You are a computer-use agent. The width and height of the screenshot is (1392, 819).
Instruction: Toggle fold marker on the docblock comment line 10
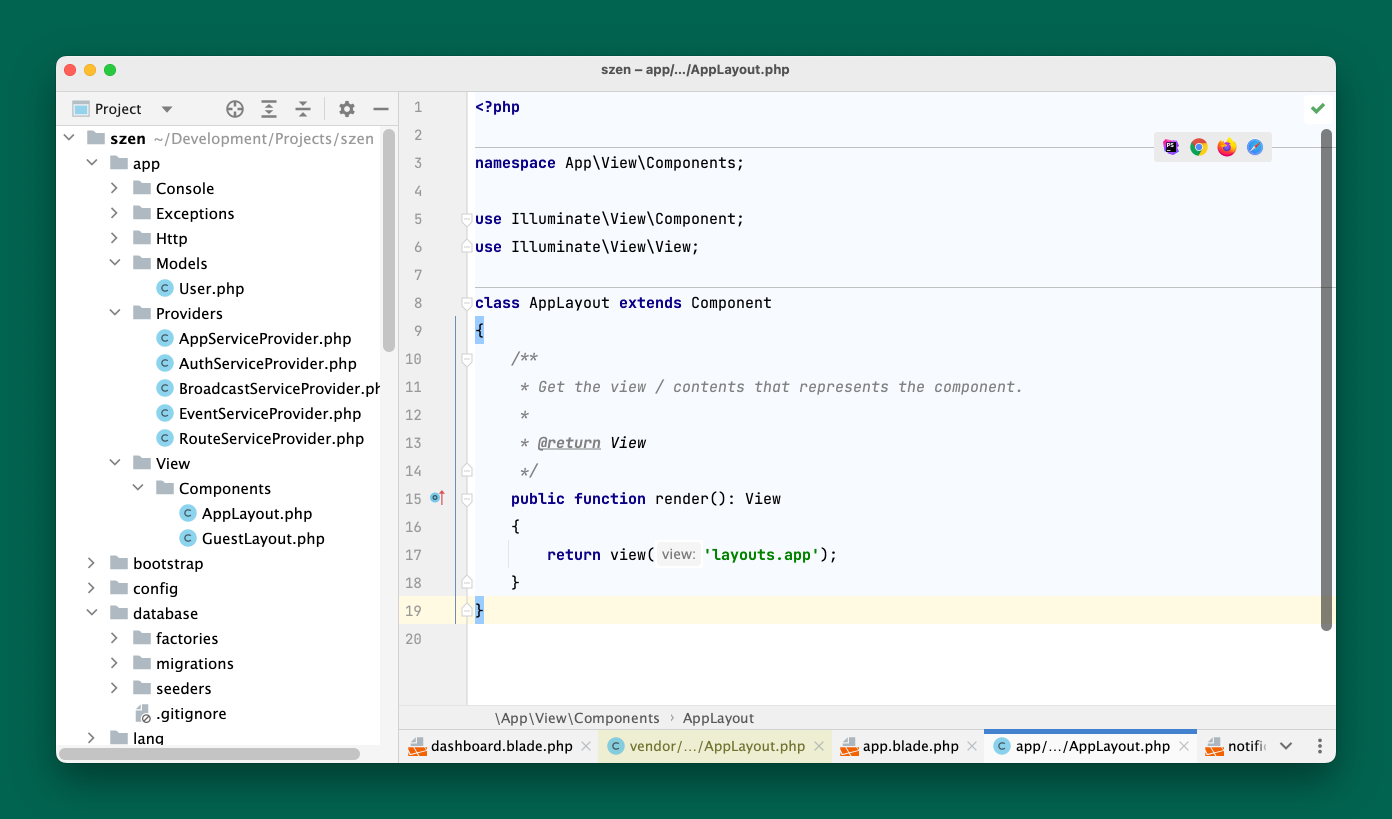coord(466,359)
